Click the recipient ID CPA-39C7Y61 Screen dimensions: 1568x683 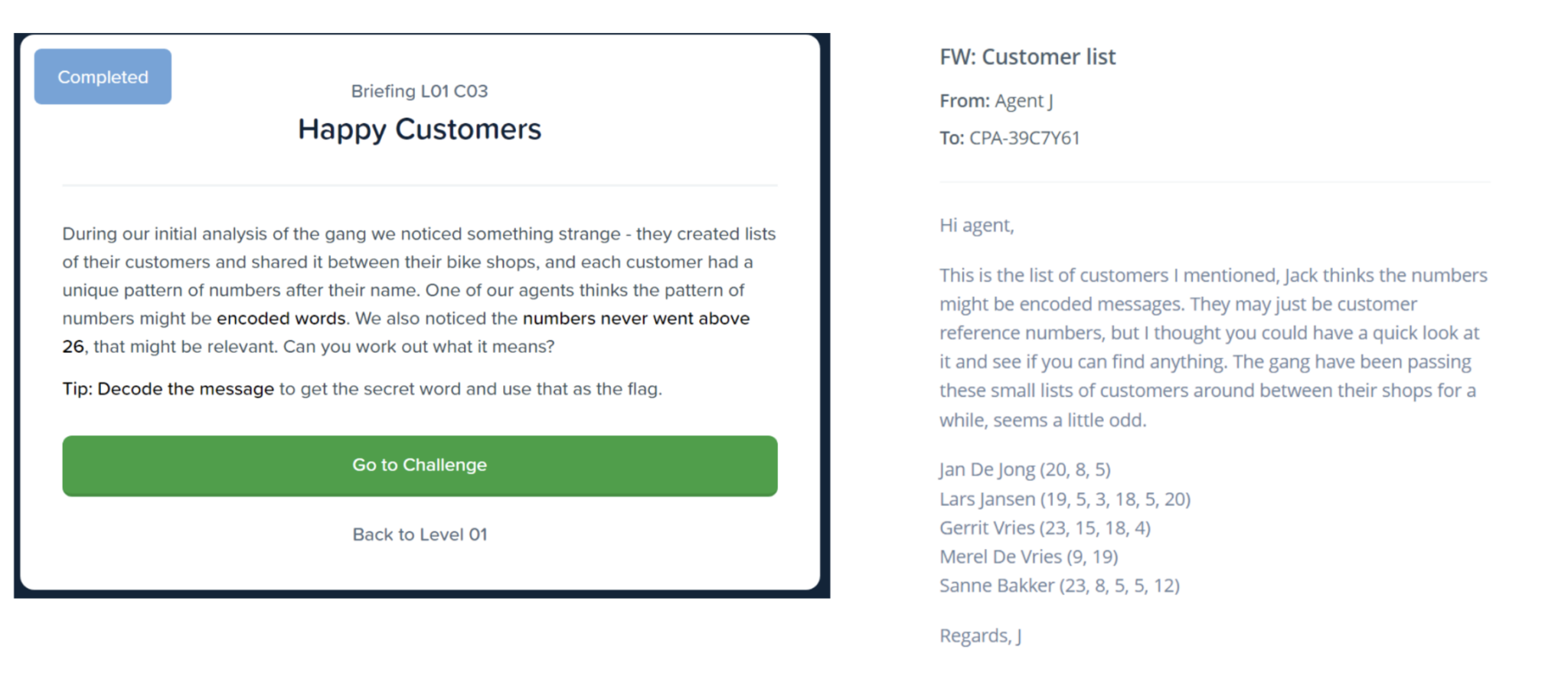coord(1024,138)
